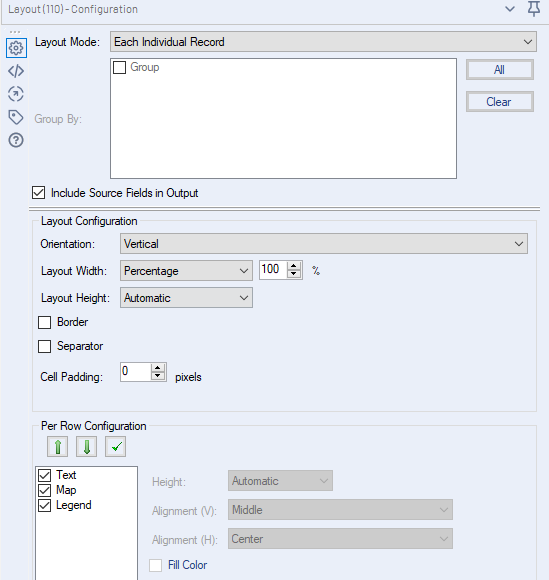The height and width of the screenshot is (580, 549).
Task: Uncheck the Map row checkbox
Action: [45, 490]
